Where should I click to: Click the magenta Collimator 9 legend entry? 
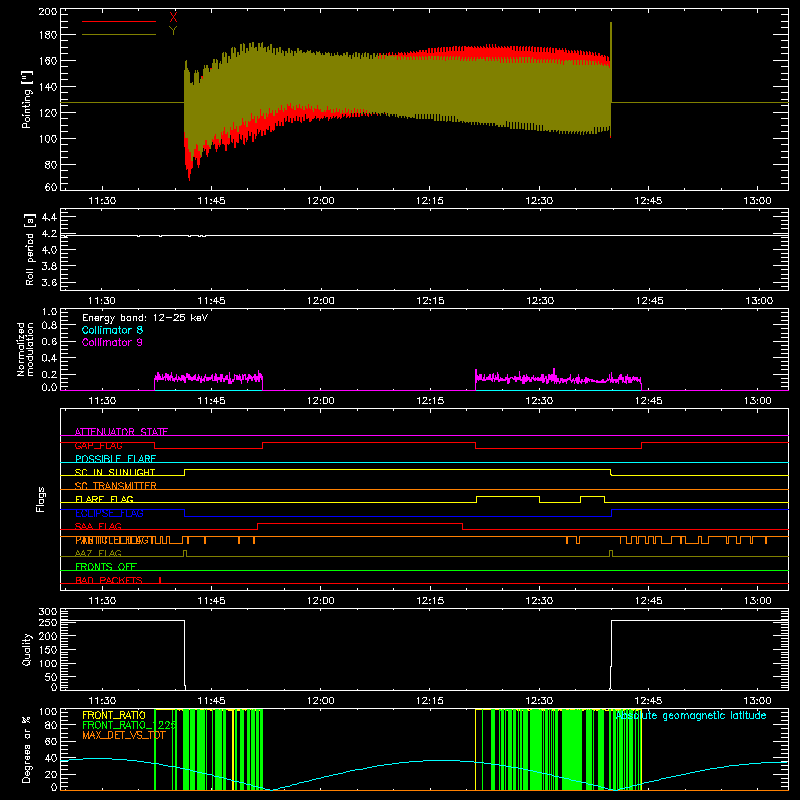112,342
